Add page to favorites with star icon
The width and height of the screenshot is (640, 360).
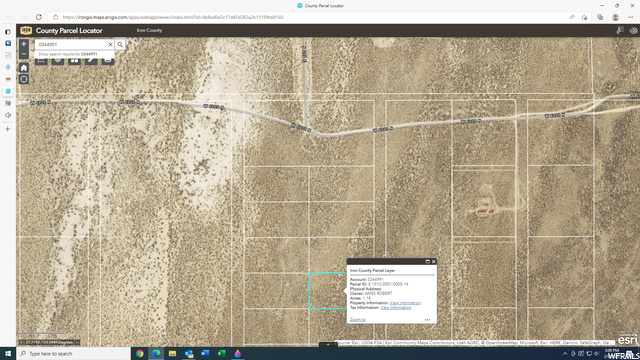tap(584, 17)
